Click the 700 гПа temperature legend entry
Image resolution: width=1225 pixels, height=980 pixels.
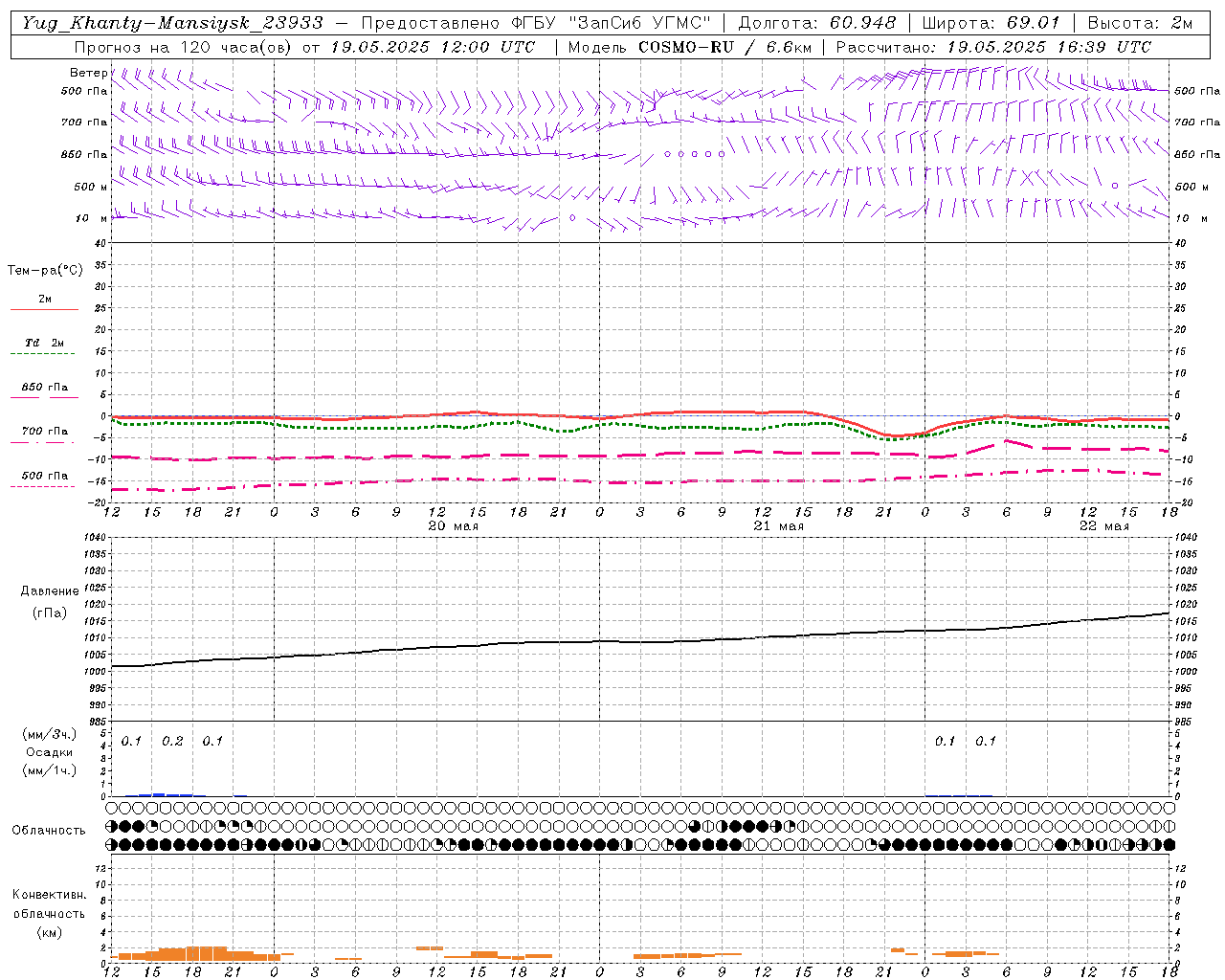tap(45, 432)
